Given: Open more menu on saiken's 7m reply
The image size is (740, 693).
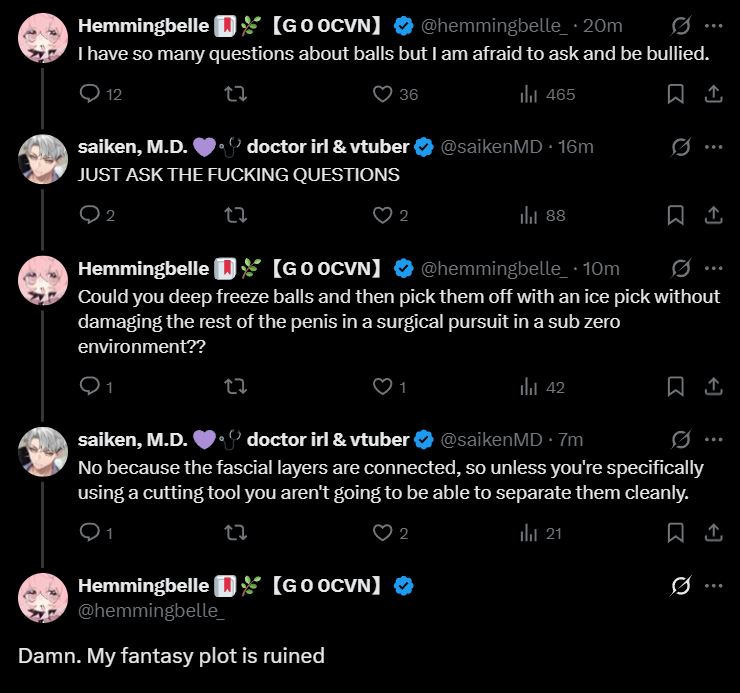Looking at the screenshot, I should [713, 439].
